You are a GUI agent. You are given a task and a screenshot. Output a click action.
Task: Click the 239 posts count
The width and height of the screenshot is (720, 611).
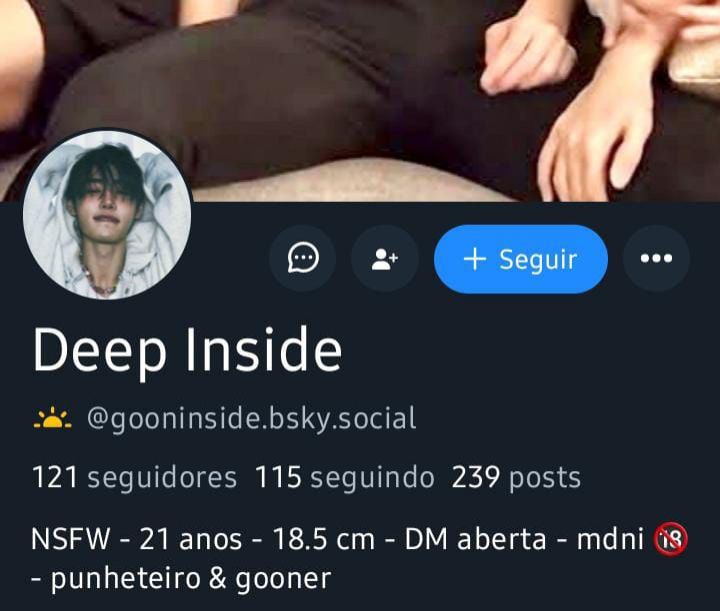[516, 478]
